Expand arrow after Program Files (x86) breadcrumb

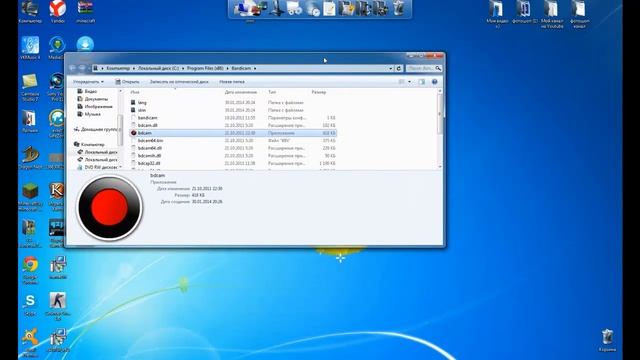click(x=227, y=68)
